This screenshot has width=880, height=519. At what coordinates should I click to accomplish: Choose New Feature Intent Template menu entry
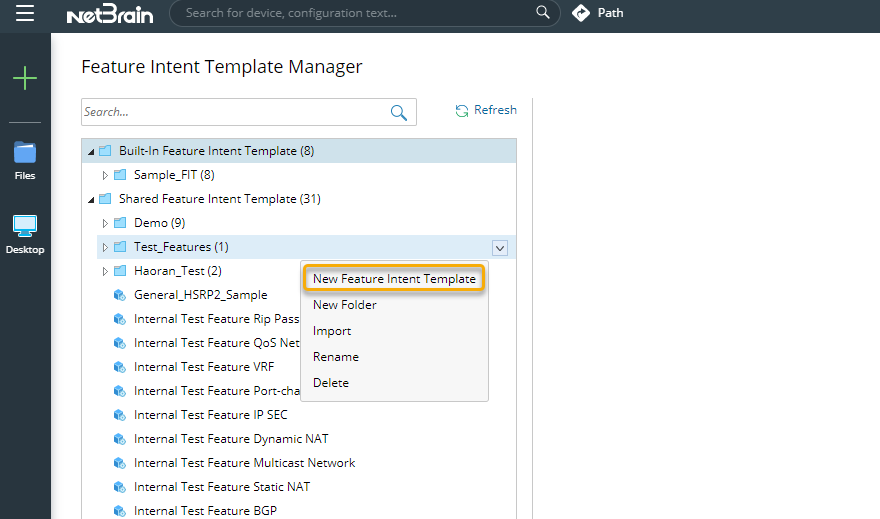394,279
